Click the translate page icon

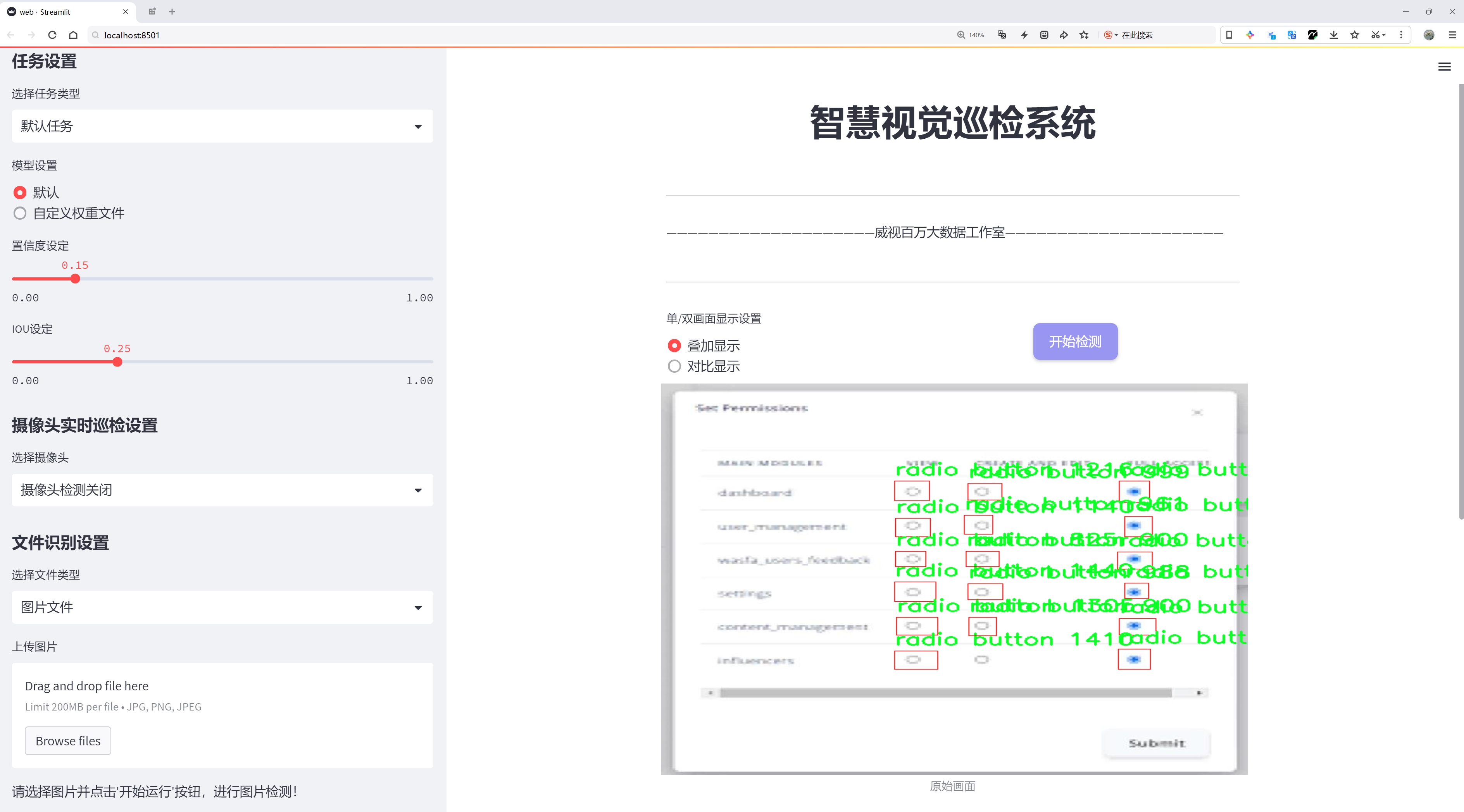[1002, 35]
